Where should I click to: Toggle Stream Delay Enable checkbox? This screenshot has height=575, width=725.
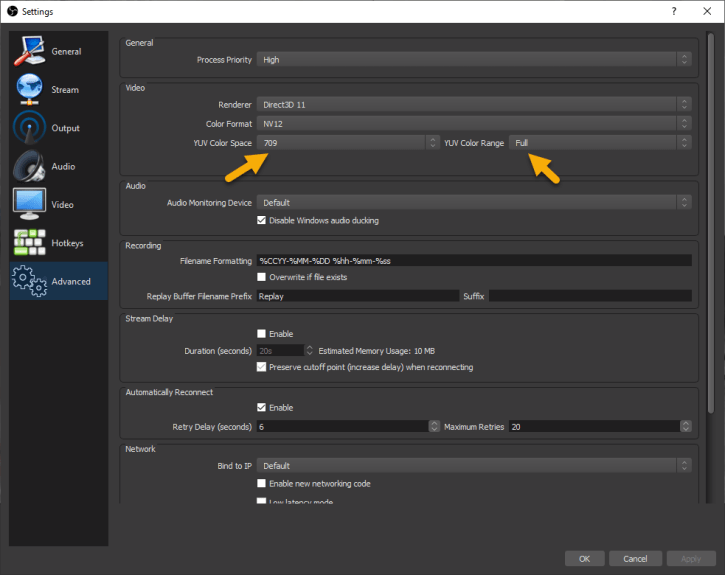click(263, 334)
